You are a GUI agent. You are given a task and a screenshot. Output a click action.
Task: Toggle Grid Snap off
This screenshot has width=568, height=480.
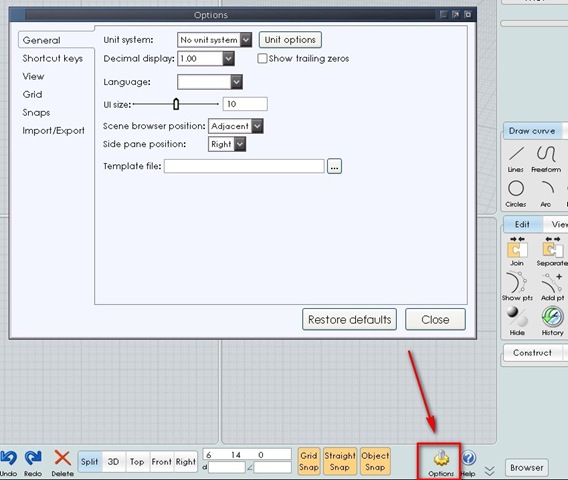pos(309,461)
